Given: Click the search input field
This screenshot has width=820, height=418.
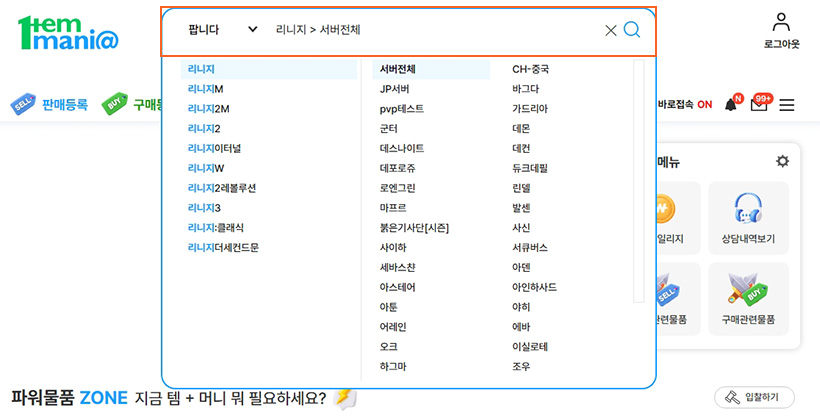Looking at the screenshot, I should click(430, 30).
